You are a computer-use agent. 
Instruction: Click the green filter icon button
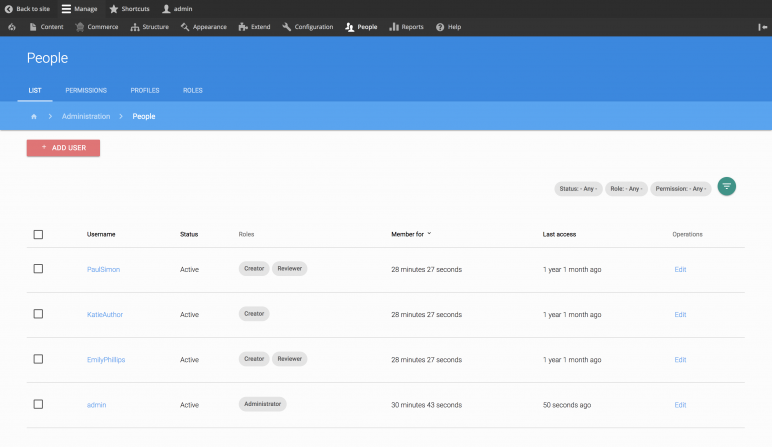tap(727, 187)
